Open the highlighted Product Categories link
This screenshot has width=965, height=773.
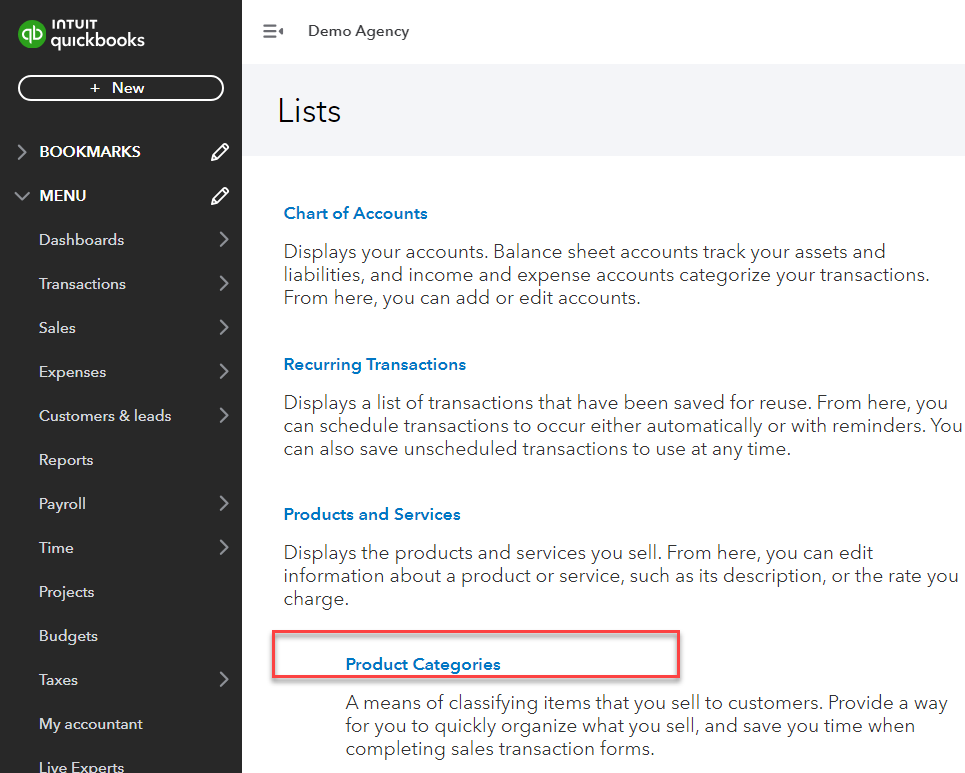[x=422, y=663]
